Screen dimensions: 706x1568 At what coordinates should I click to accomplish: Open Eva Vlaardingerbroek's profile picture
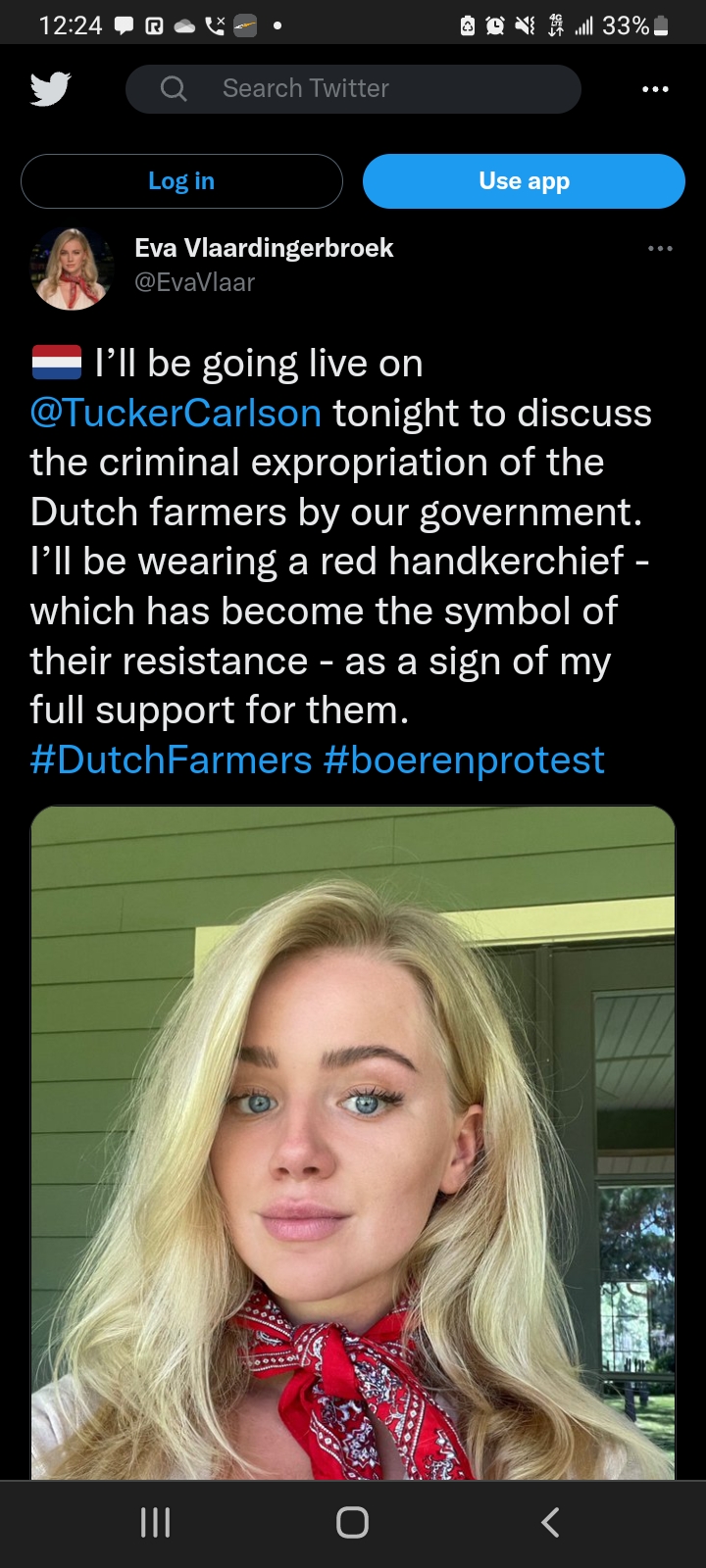[73, 268]
